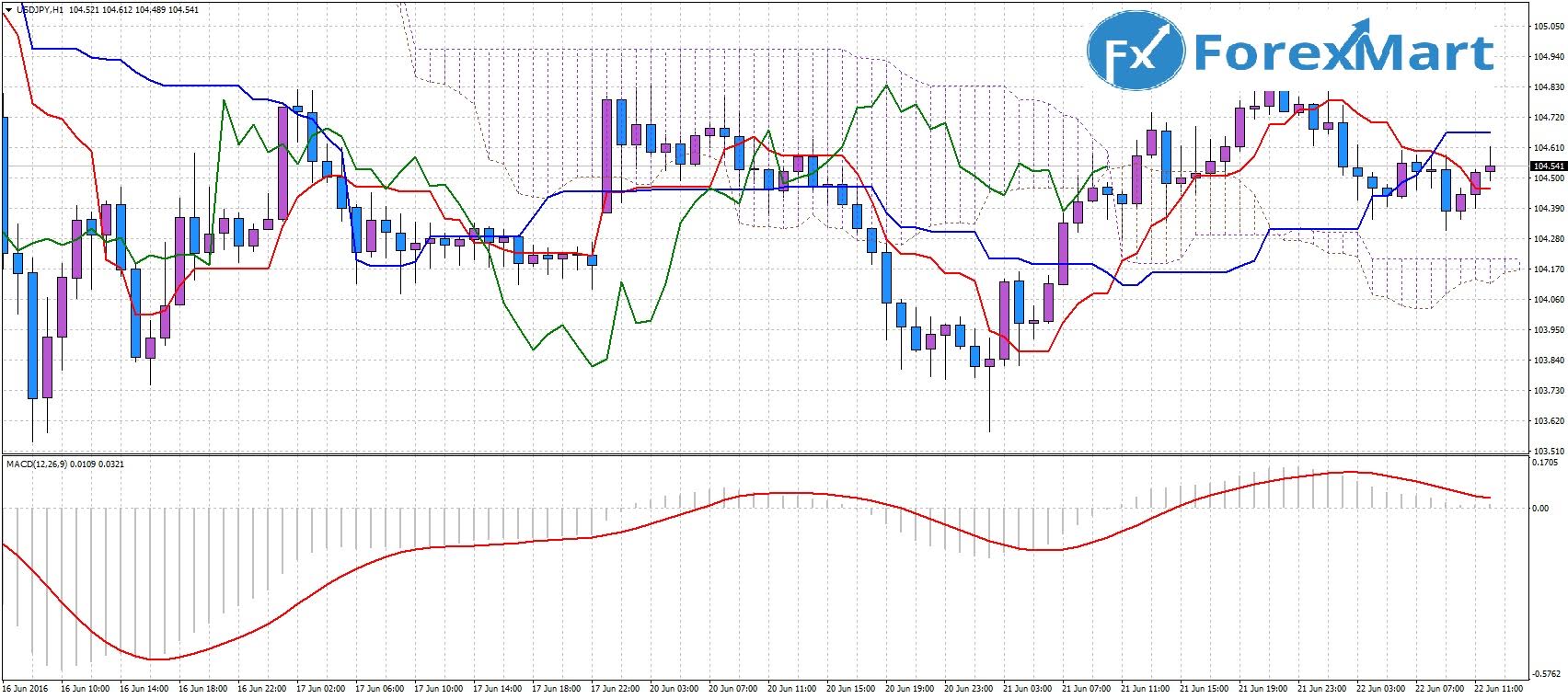Click the 17 Jun 18:00 time label
This screenshot has width=1568, height=699.
pos(557,688)
